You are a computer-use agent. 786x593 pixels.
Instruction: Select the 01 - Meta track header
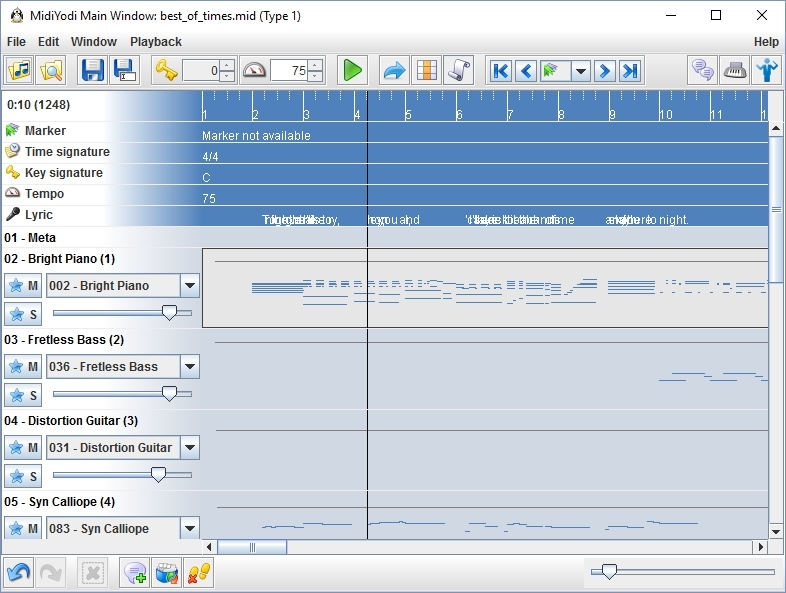(x=30, y=238)
